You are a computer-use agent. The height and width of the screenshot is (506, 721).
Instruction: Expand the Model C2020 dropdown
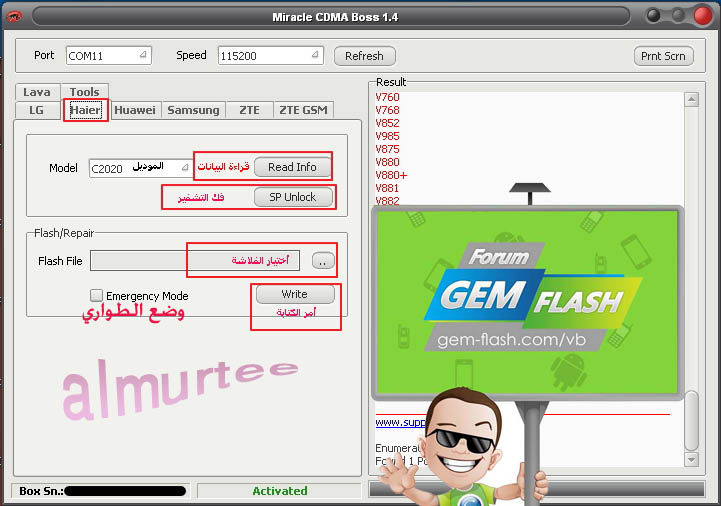[140, 168]
